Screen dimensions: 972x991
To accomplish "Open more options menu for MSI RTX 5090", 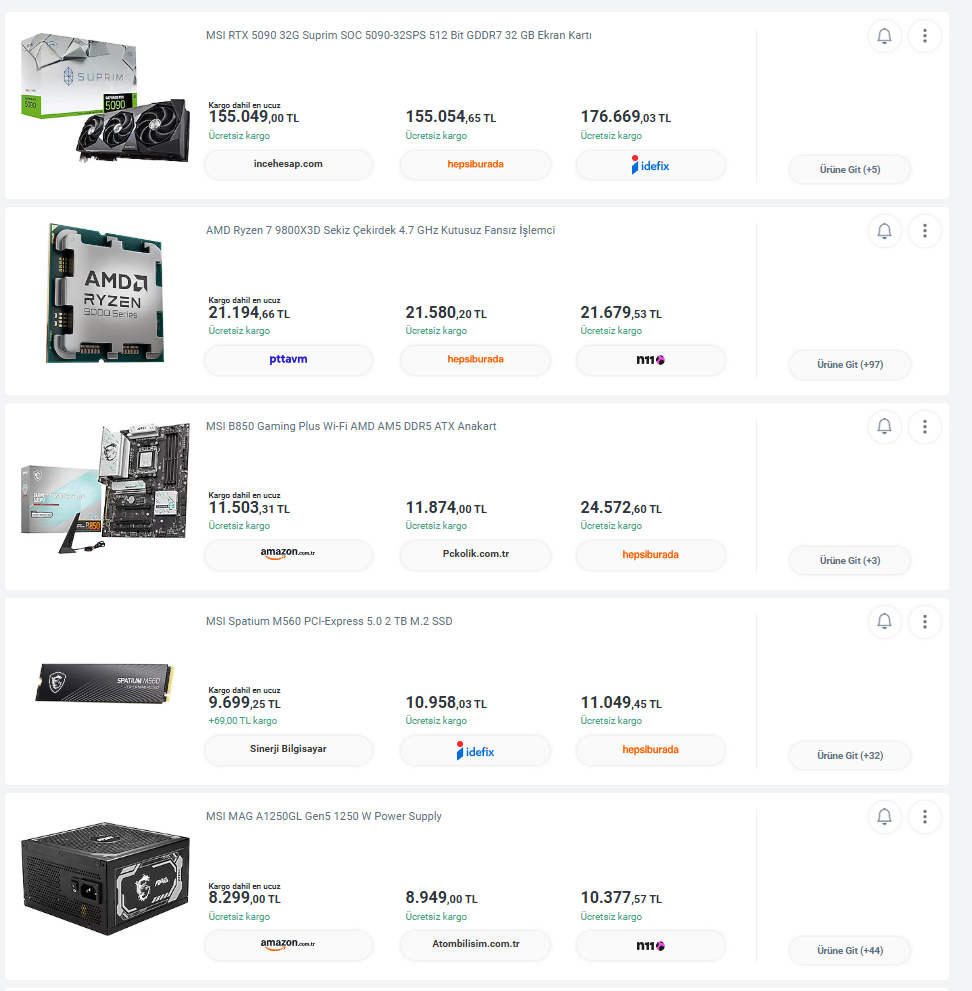I will [925, 36].
